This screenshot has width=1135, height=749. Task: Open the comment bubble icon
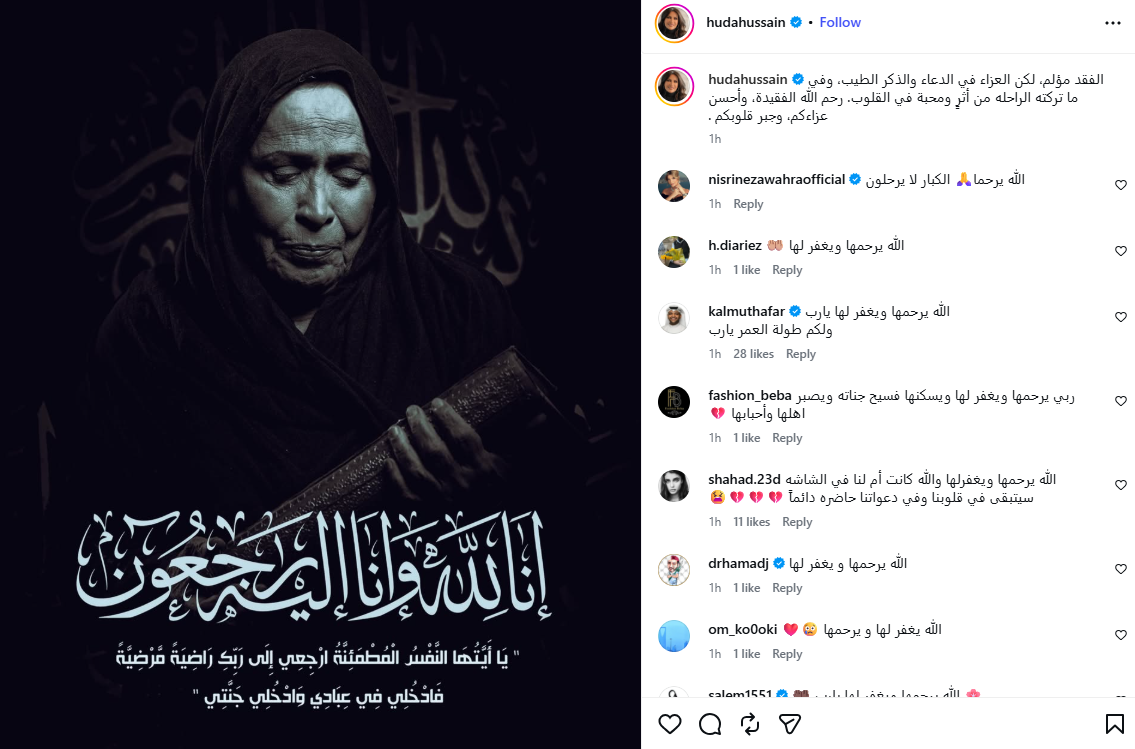point(710,724)
